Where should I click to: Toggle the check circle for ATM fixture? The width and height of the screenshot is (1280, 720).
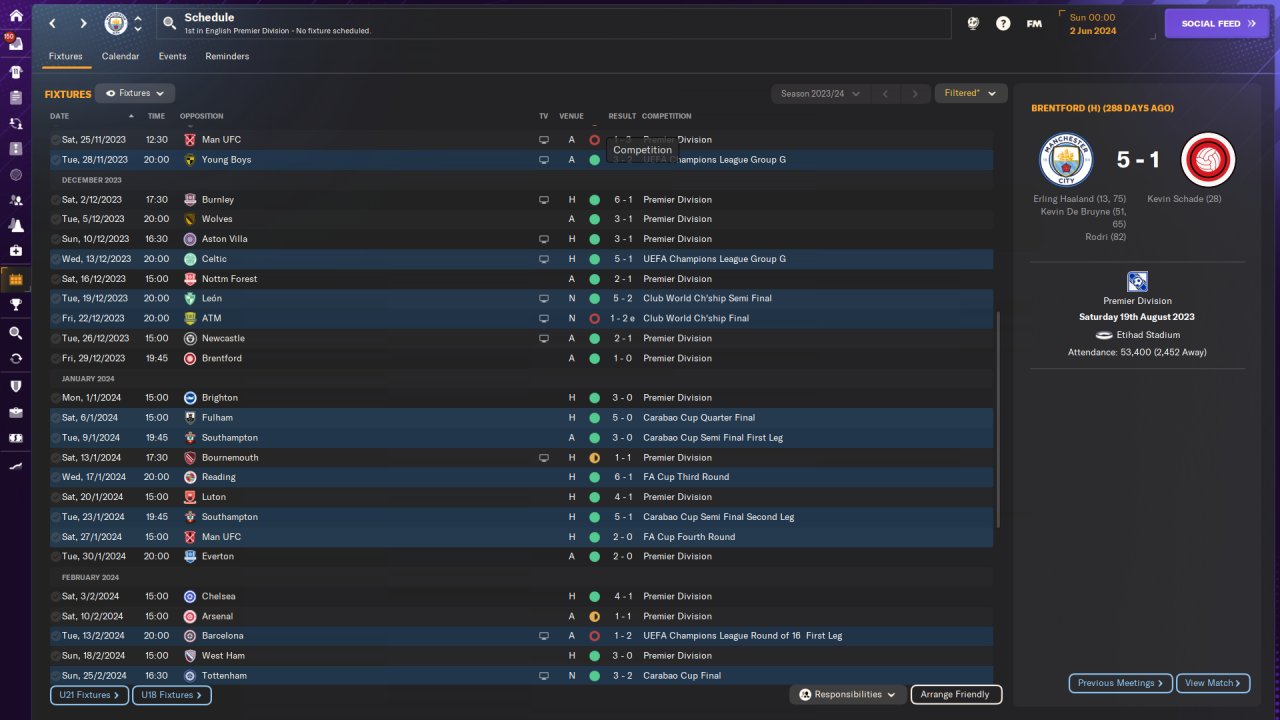tap(56, 318)
